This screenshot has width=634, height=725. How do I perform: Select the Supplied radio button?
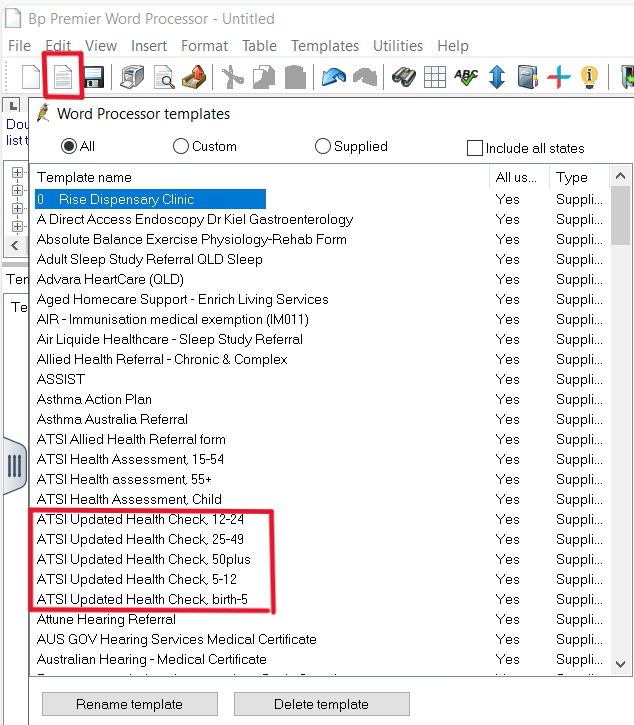pos(323,147)
